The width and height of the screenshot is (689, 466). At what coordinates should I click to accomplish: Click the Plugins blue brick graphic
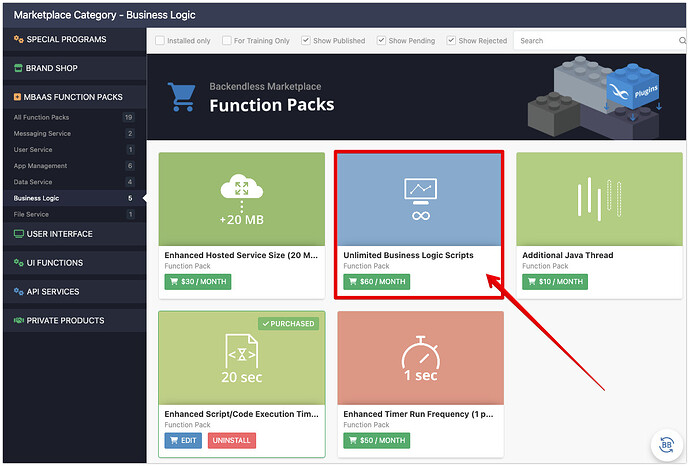(633, 87)
